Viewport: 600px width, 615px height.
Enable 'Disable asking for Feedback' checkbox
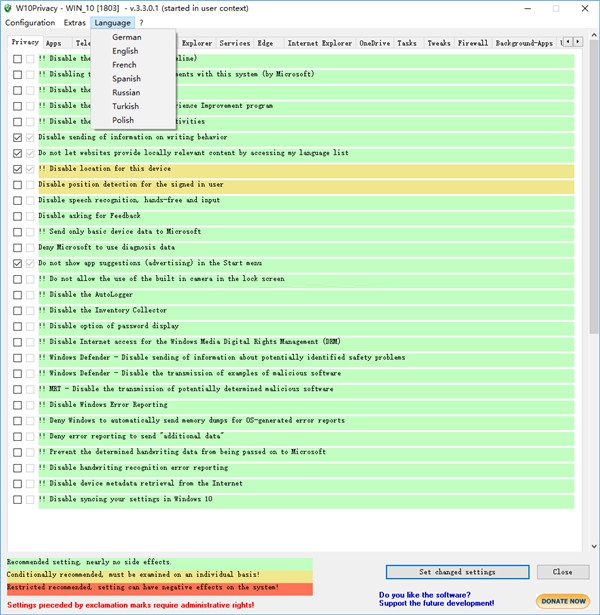pyautogui.click(x=18, y=216)
